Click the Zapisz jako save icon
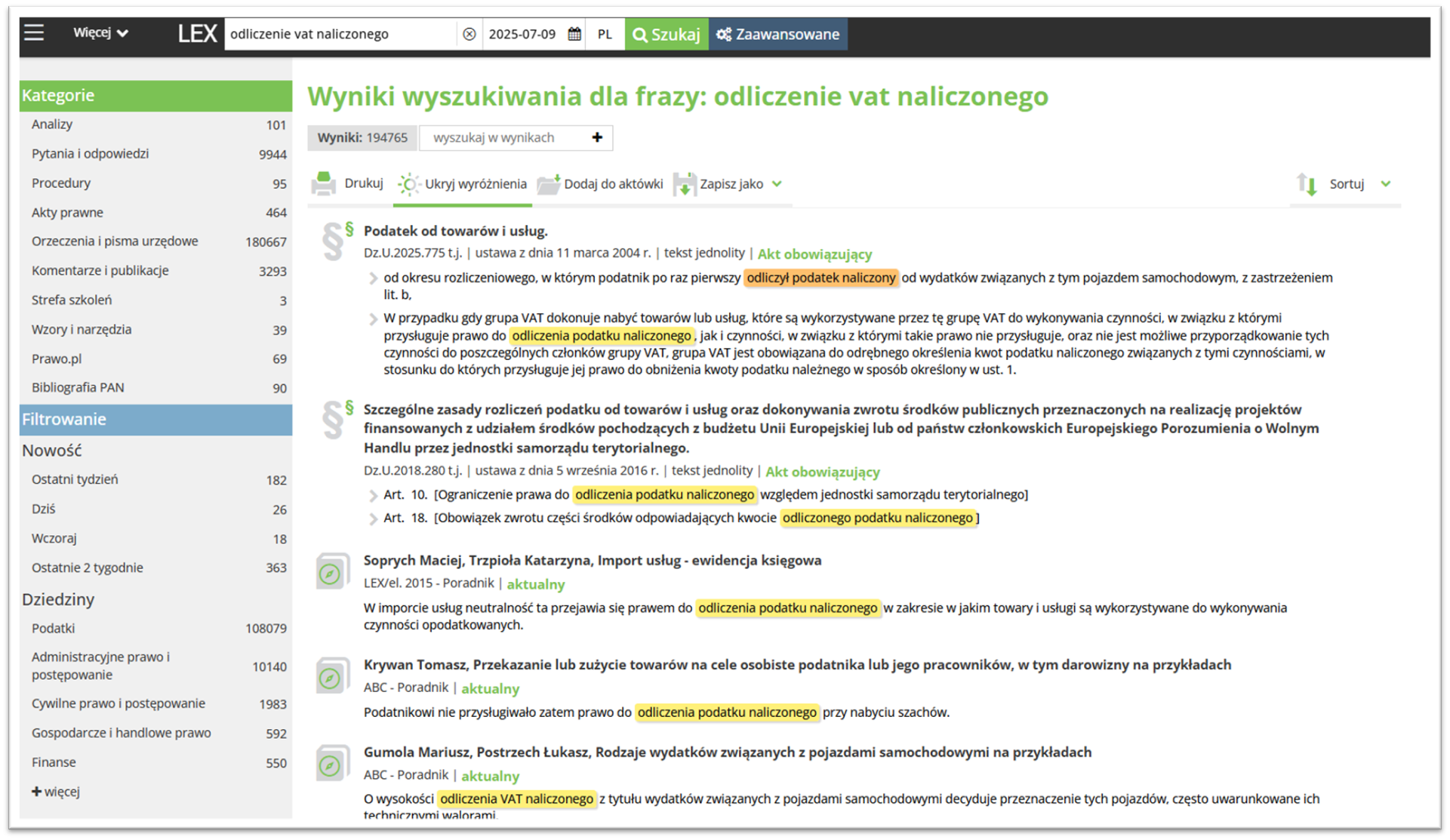 (x=684, y=183)
